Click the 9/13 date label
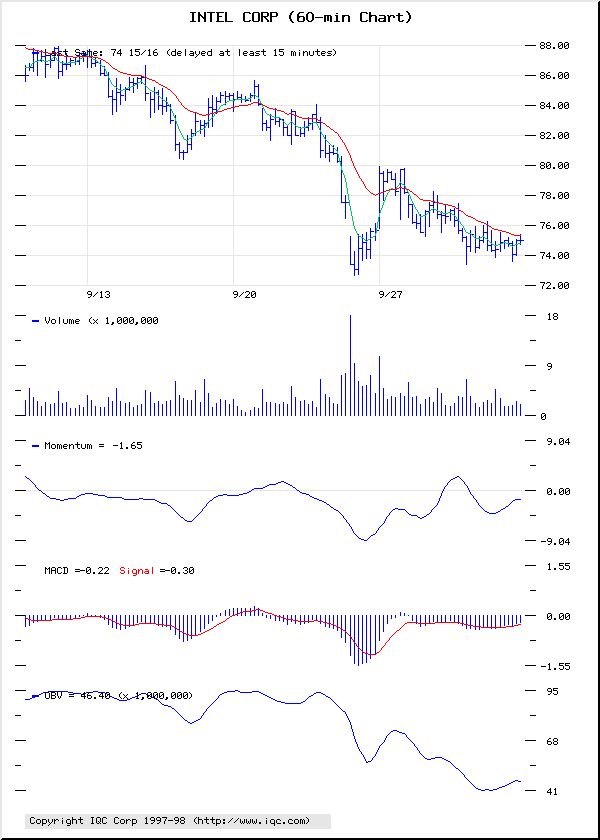 click(99, 295)
